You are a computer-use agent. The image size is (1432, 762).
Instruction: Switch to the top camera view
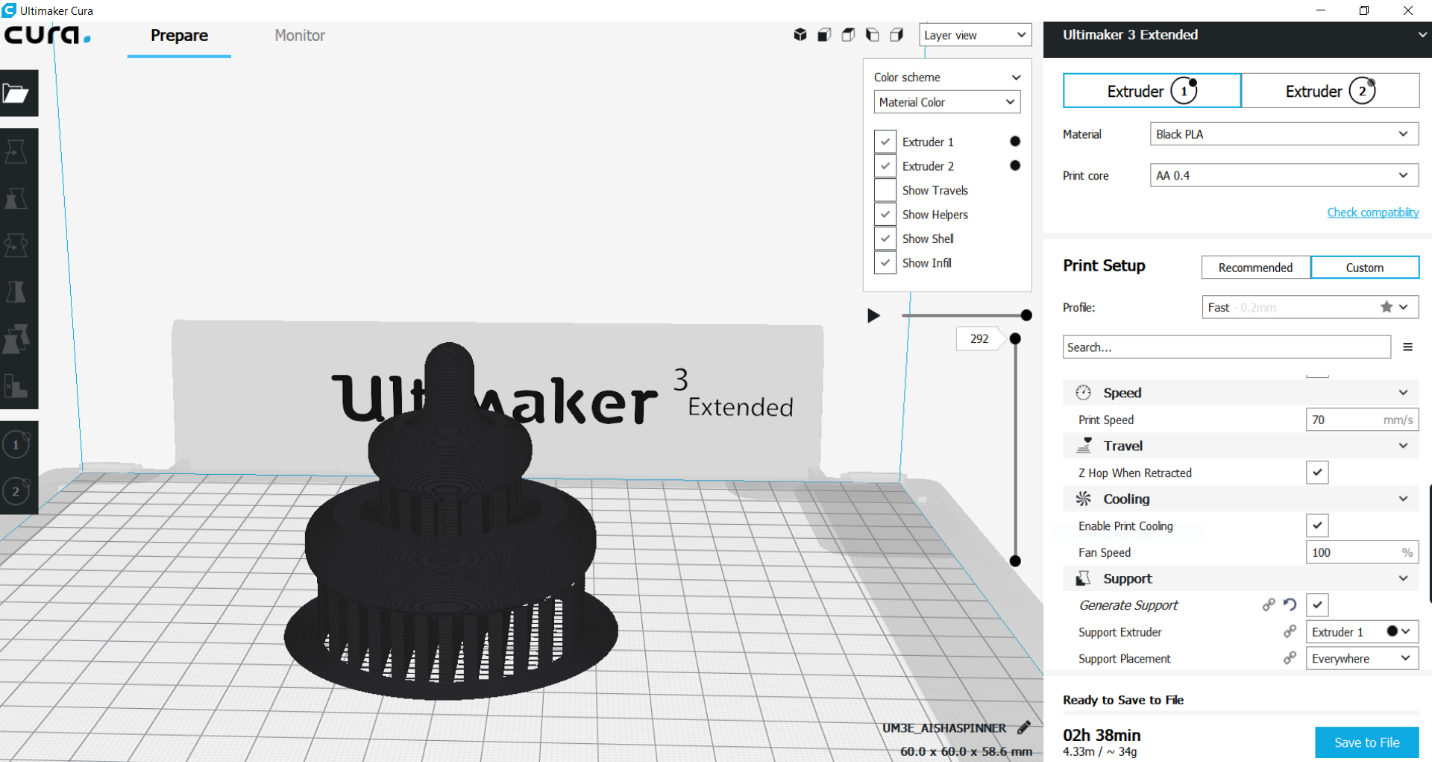point(848,35)
